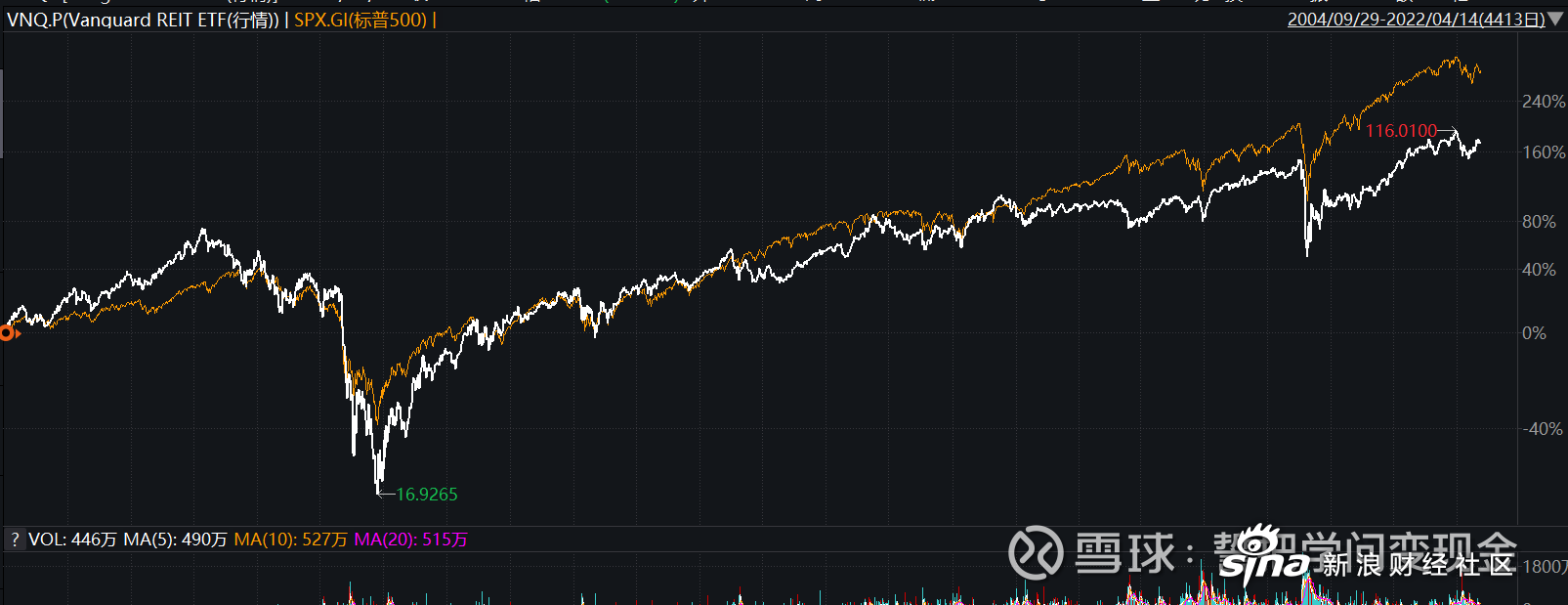Click the 80% axis label
Image resolution: width=1568 pixels, height=605 pixels.
[x=1539, y=222]
